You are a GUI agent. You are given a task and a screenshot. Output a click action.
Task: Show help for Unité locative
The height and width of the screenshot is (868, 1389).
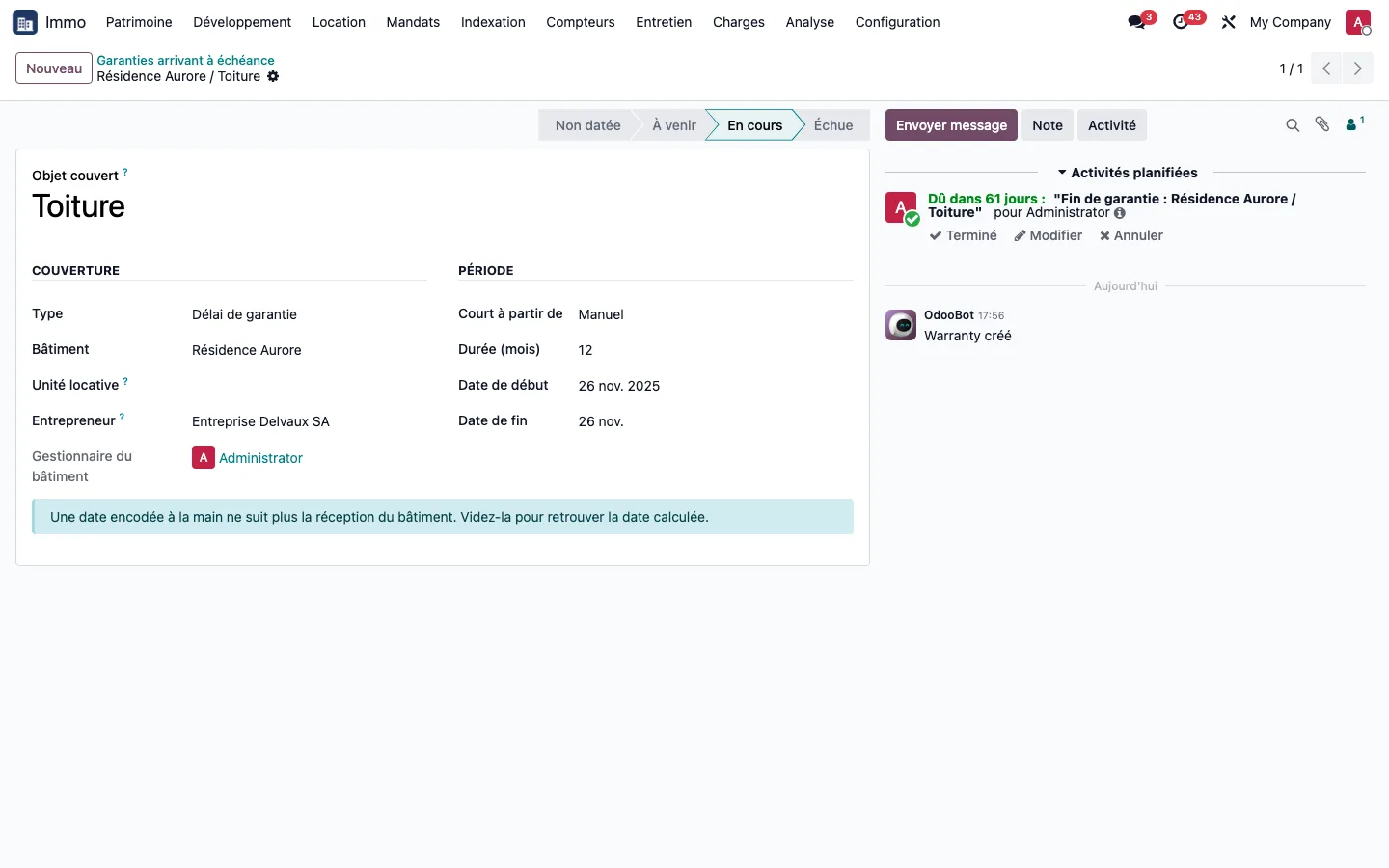point(125,381)
